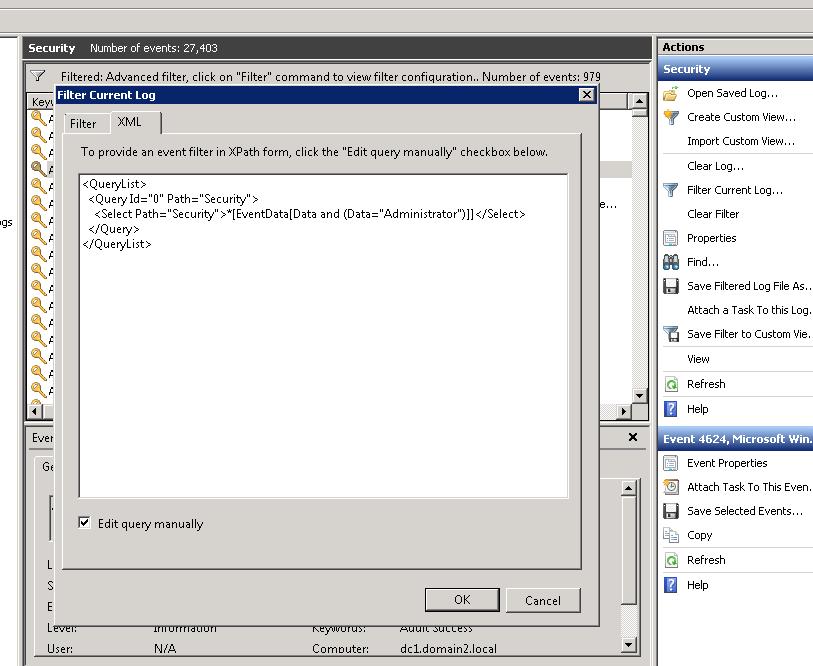Click Refresh icon under Event 4624 section
The image size is (813, 666).
coord(671,560)
